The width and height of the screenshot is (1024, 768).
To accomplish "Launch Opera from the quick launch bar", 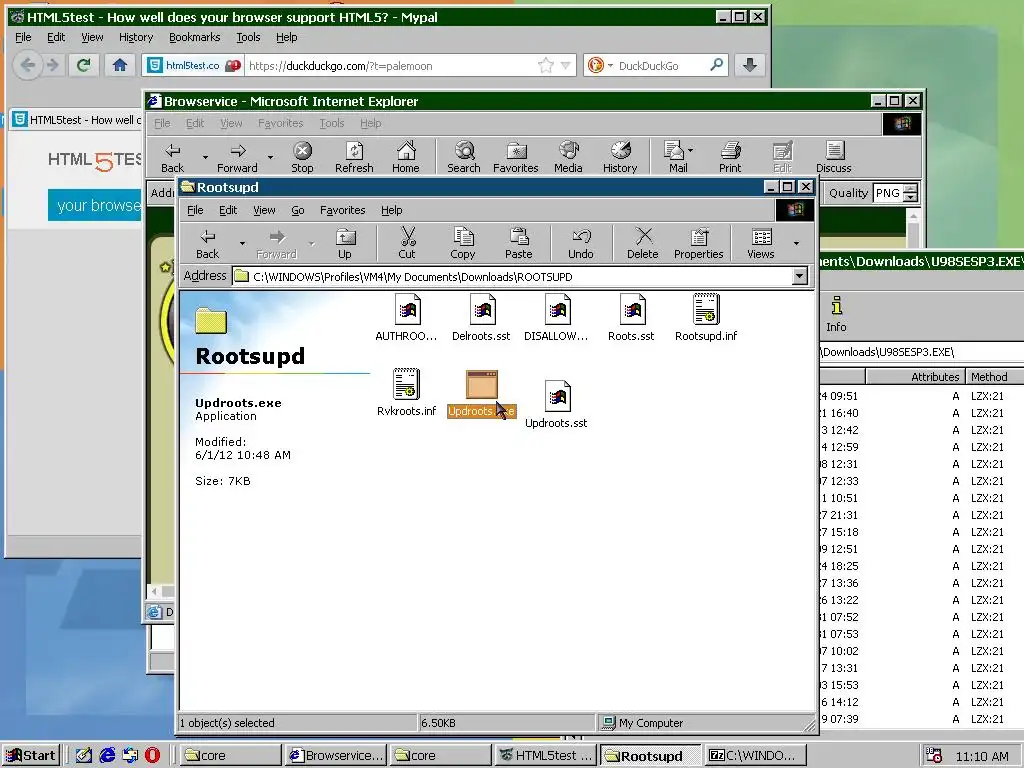I will tap(152, 756).
